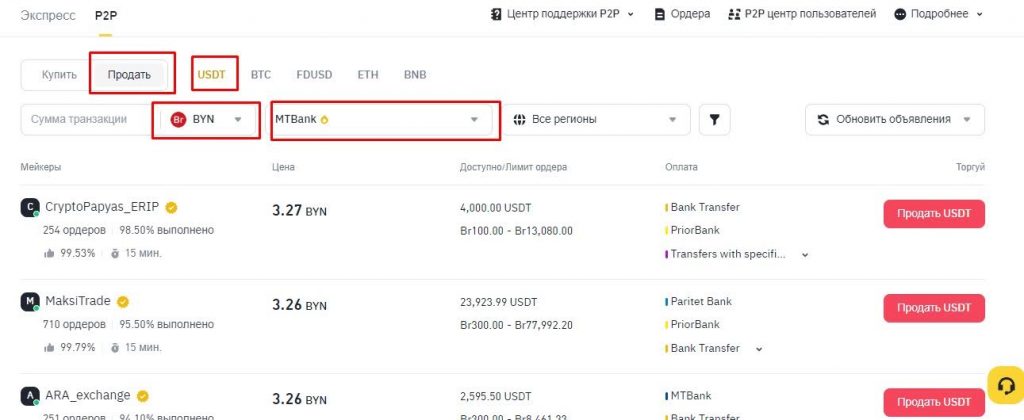1024x420 pixels.
Task: Open the ARA_exchange maker profile
Action: [88, 395]
